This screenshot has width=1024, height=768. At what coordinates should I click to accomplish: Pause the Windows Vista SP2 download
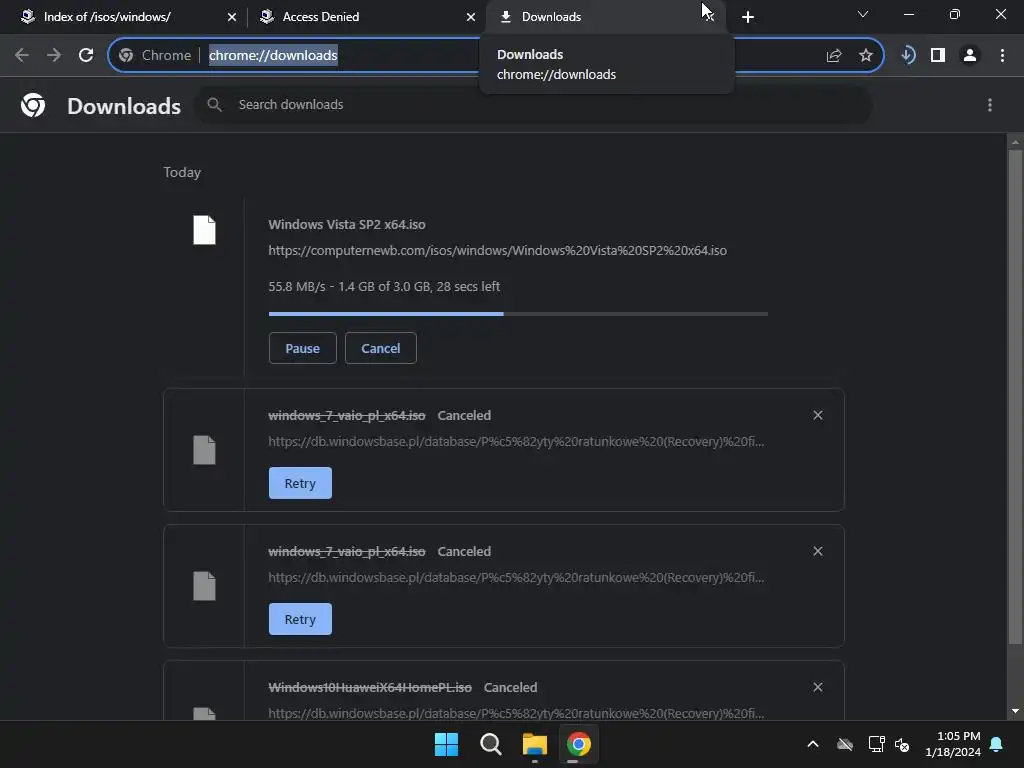pos(302,348)
